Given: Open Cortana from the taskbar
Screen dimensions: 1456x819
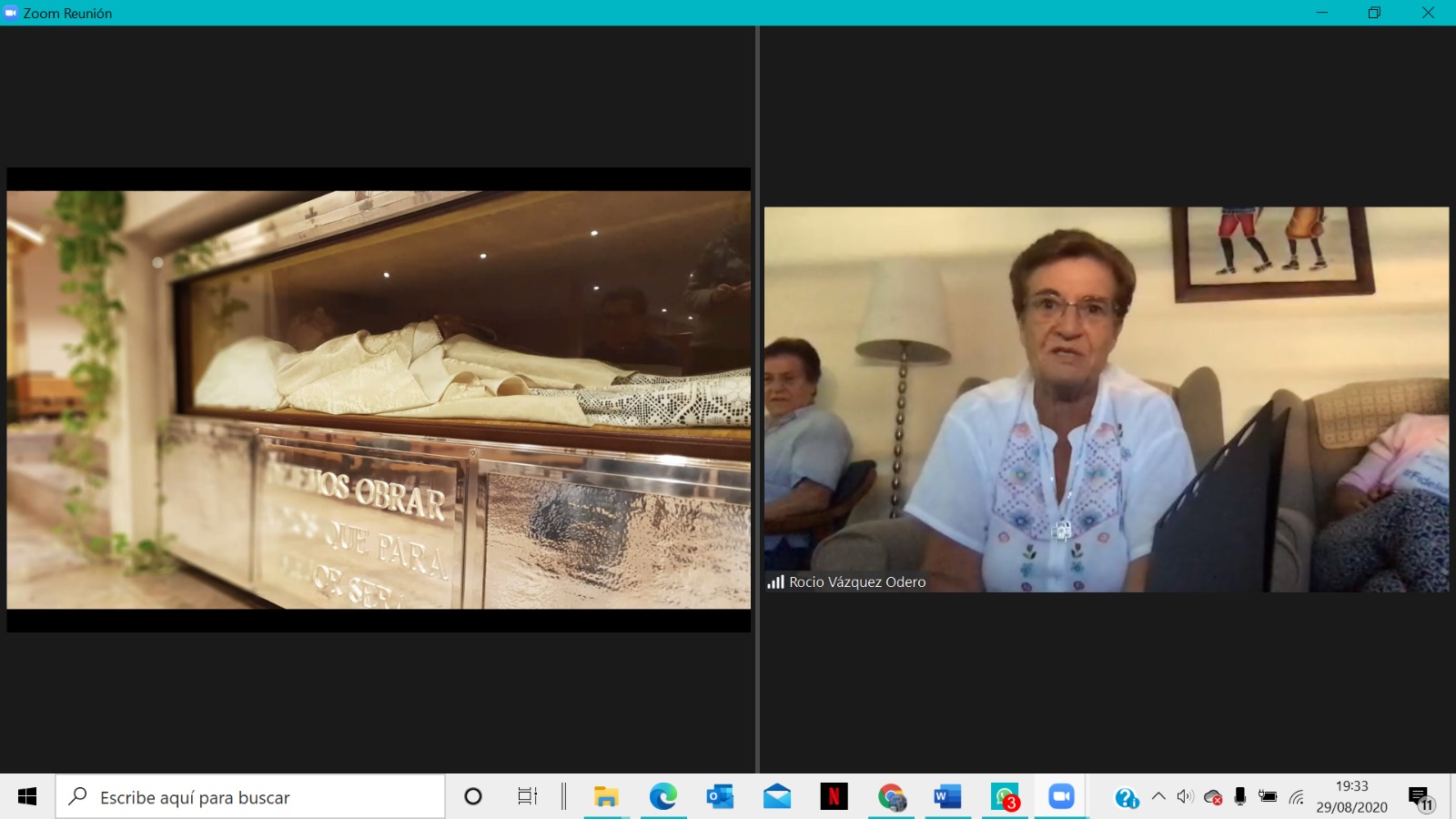Looking at the screenshot, I should click(x=472, y=797).
